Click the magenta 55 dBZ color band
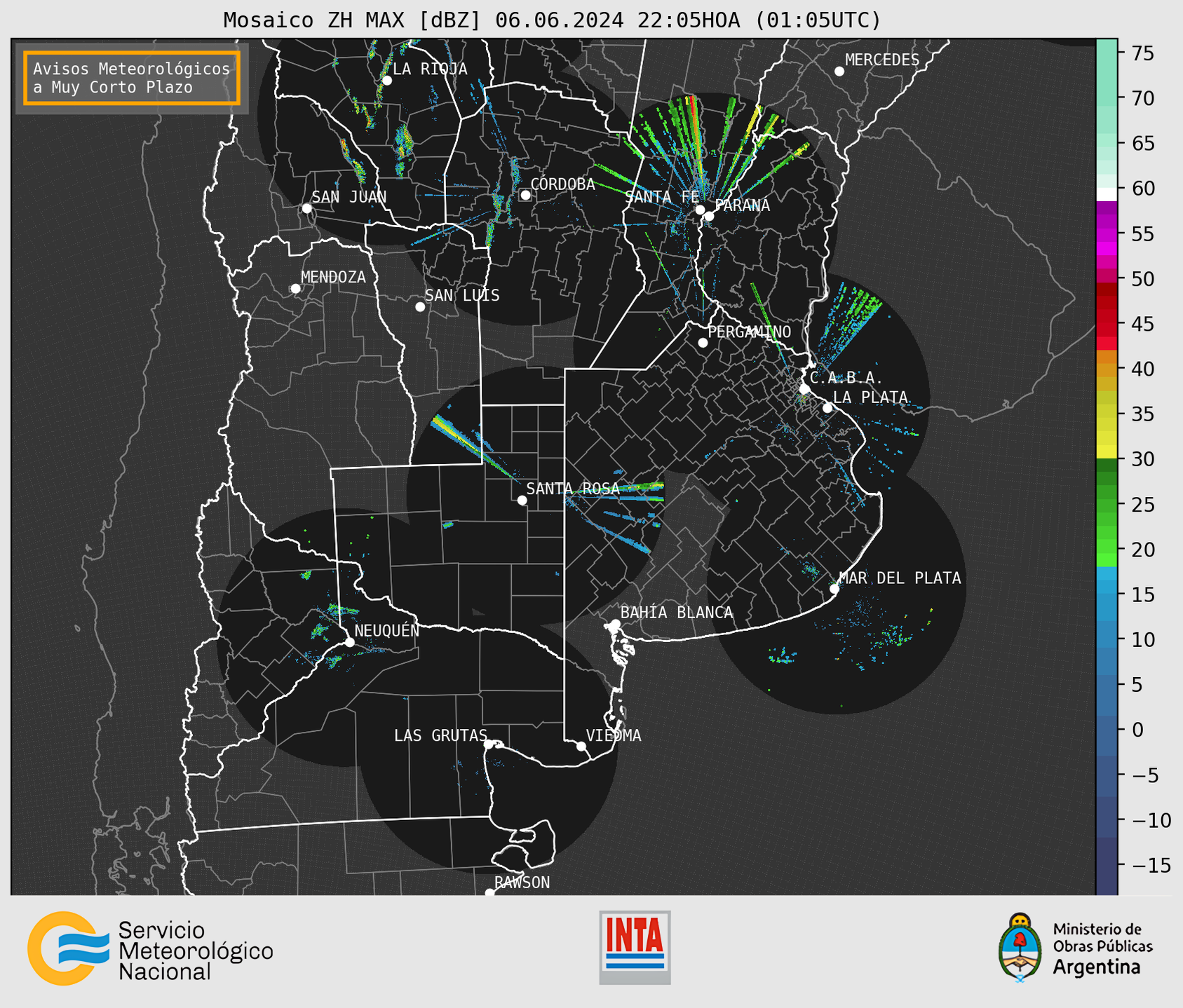The height and width of the screenshot is (1008, 1183). [x=1107, y=233]
